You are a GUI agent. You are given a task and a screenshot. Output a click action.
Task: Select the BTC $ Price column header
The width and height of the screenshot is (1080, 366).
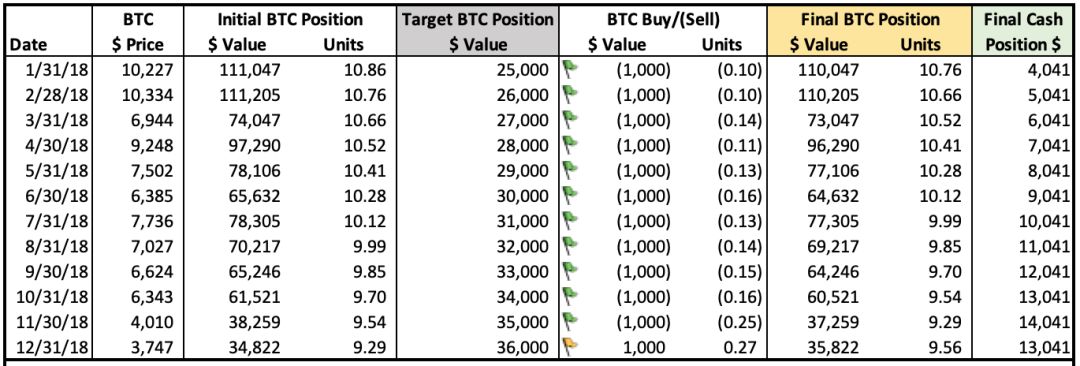[x=137, y=32]
